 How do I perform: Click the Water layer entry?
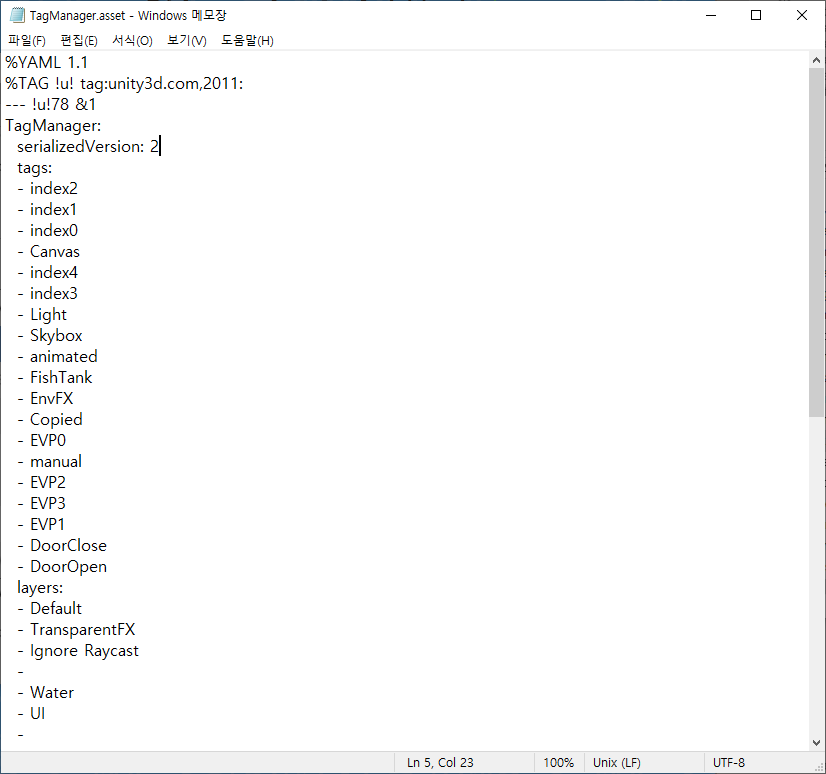(x=46, y=692)
